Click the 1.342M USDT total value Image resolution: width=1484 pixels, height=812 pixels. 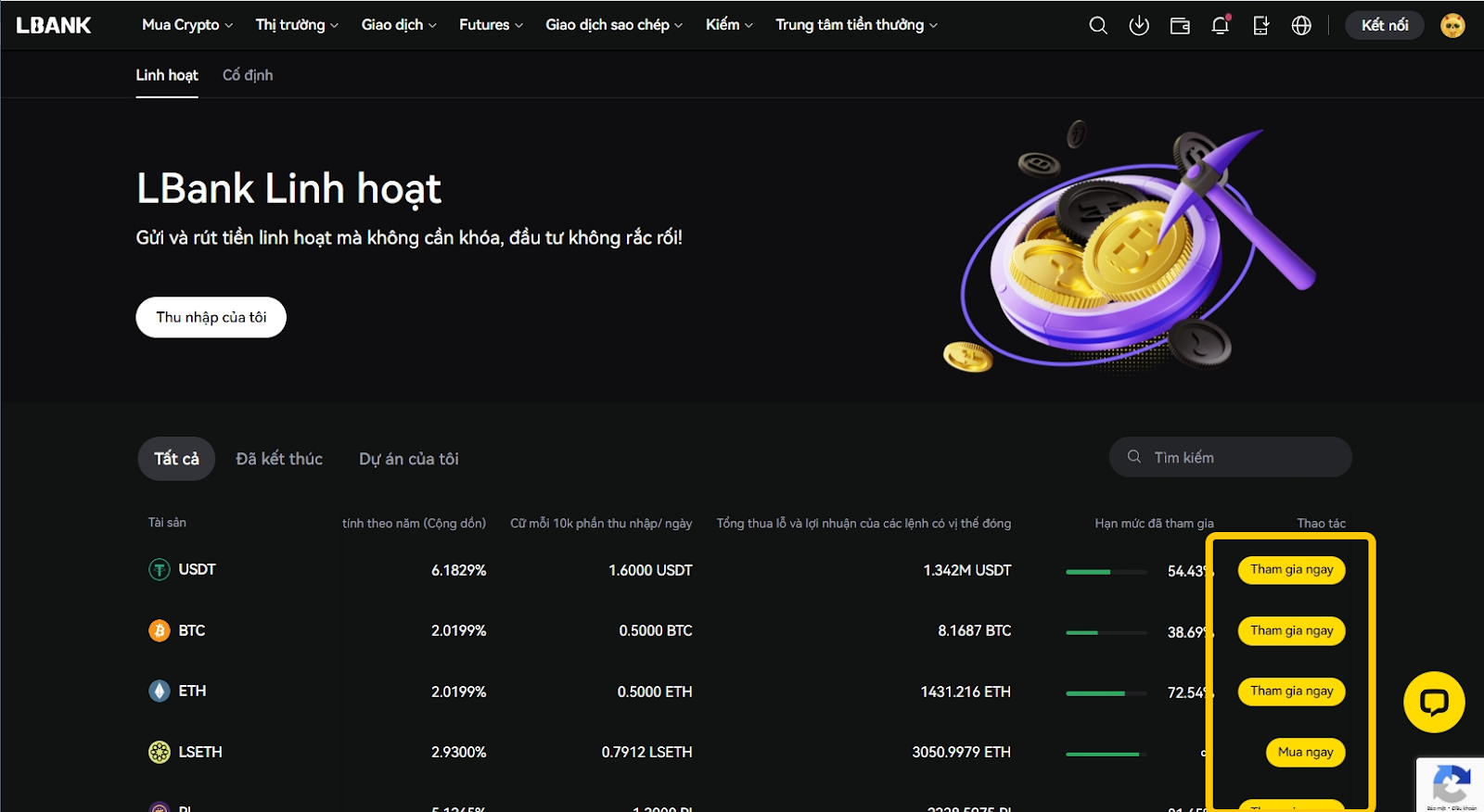pos(966,570)
